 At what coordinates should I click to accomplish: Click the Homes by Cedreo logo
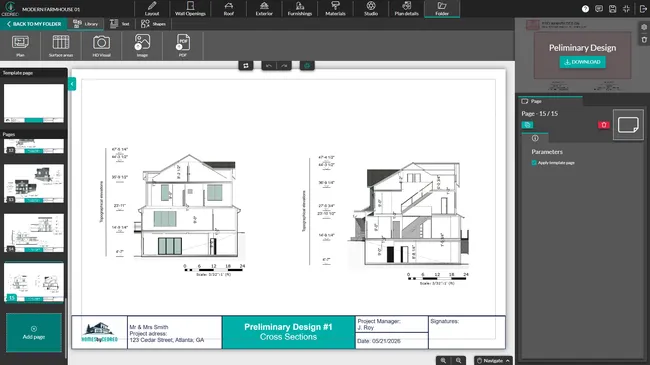(x=99, y=332)
